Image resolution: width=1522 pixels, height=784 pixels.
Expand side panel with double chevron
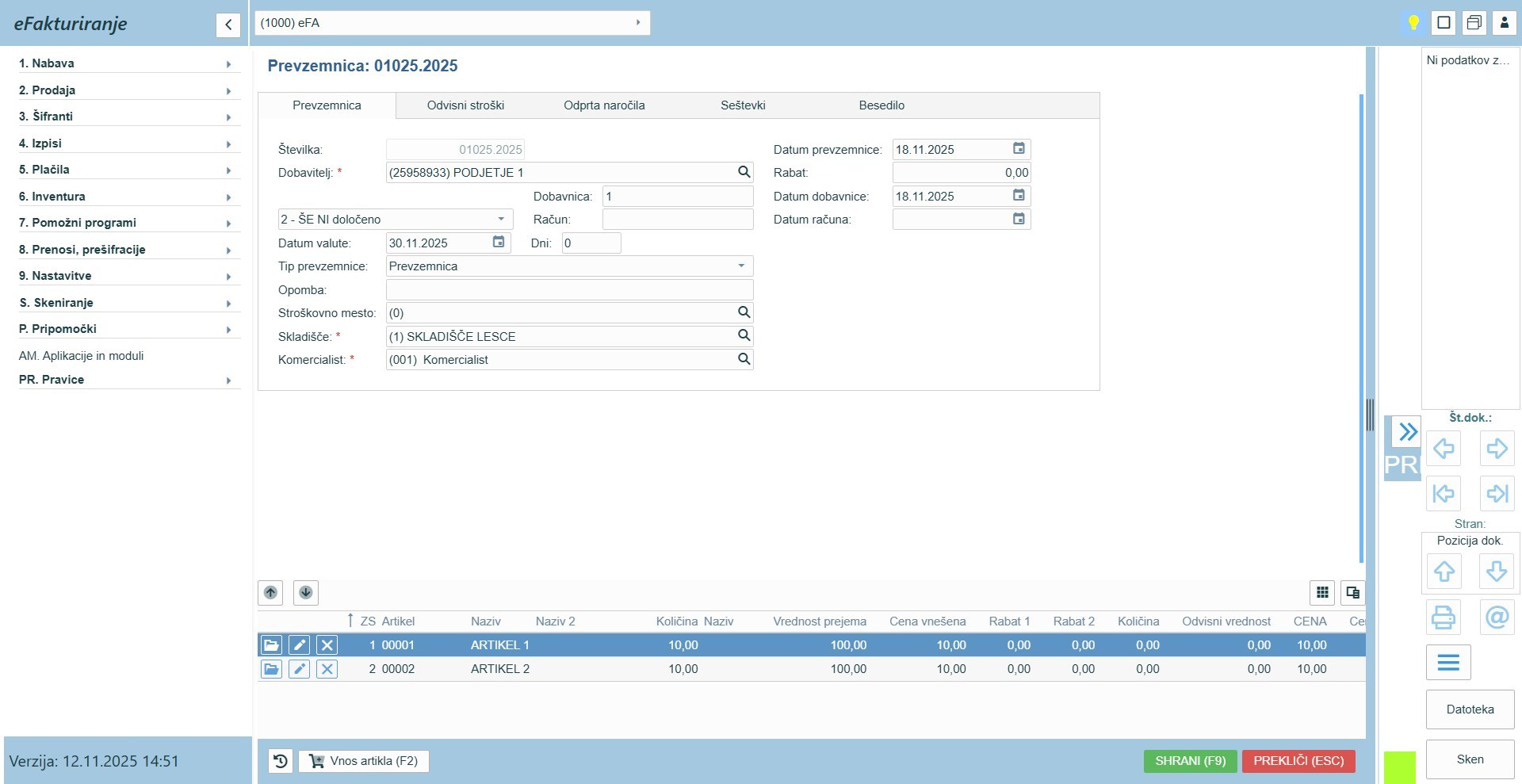point(1407,432)
